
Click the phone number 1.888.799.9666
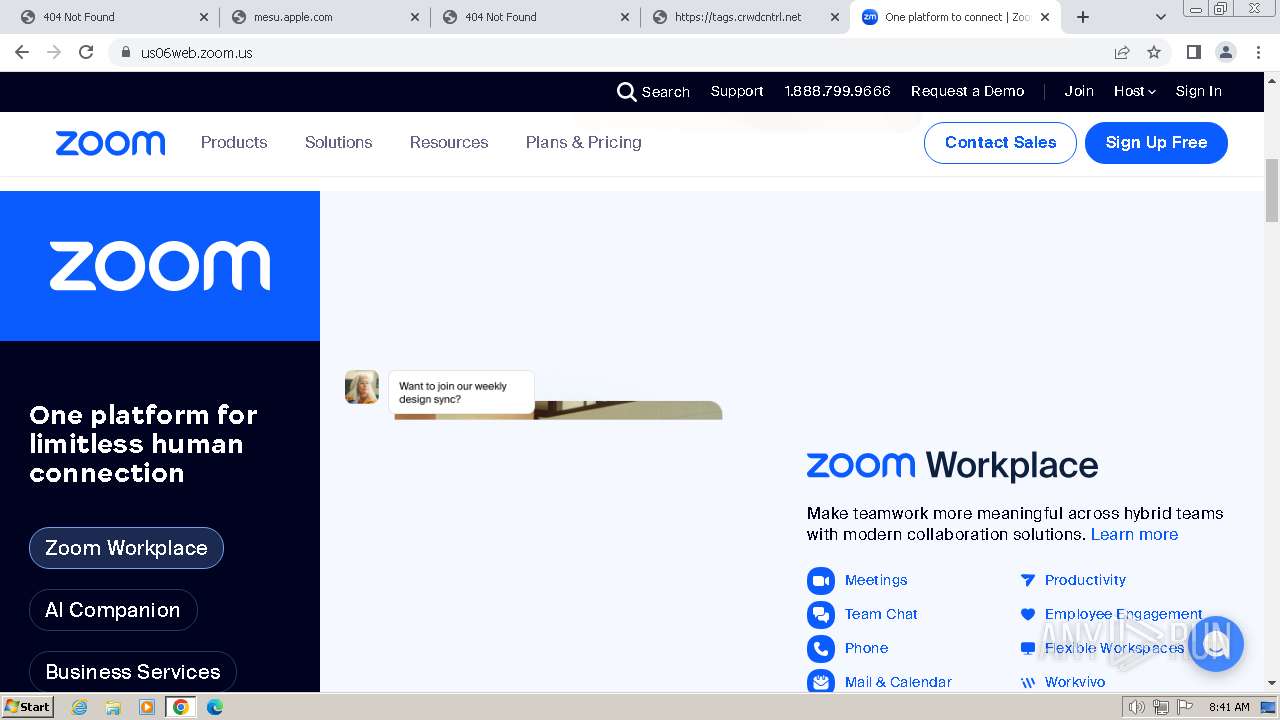pyautogui.click(x=837, y=91)
